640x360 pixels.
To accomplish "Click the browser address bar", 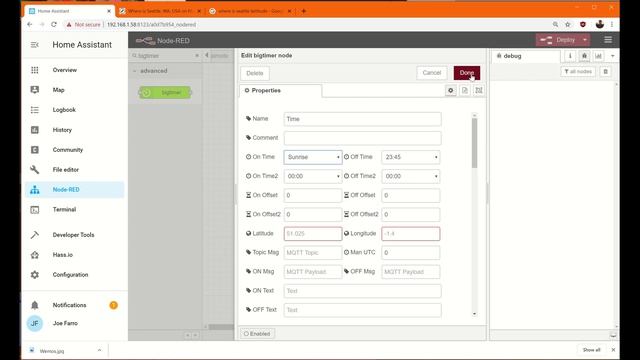I will click(306, 24).
